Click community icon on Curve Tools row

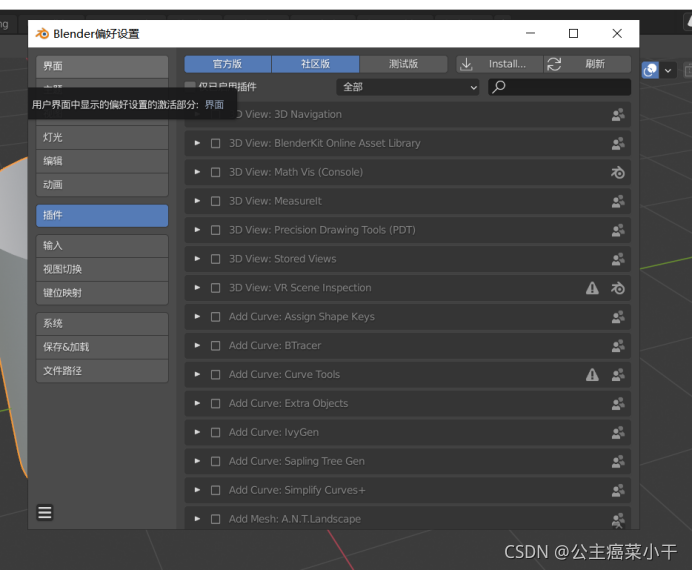coord(618,375)
